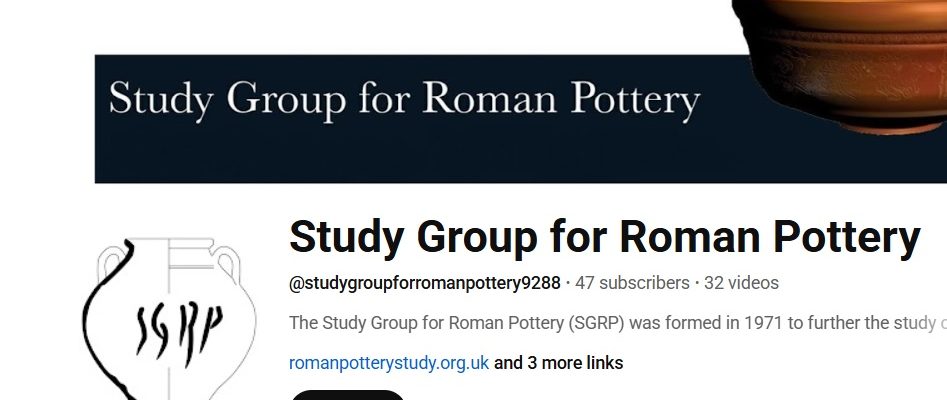
Task: Click the @studygroupforromanpottery9288 handle
Action: coord(425,283)
